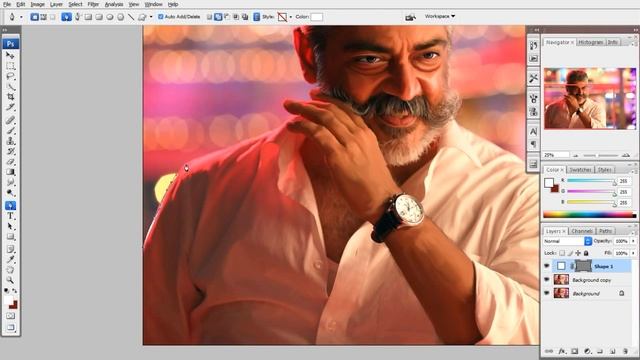Click the Create new layer icon
Viewport: 640px width, 360px height.
click(x=613, y=351)
